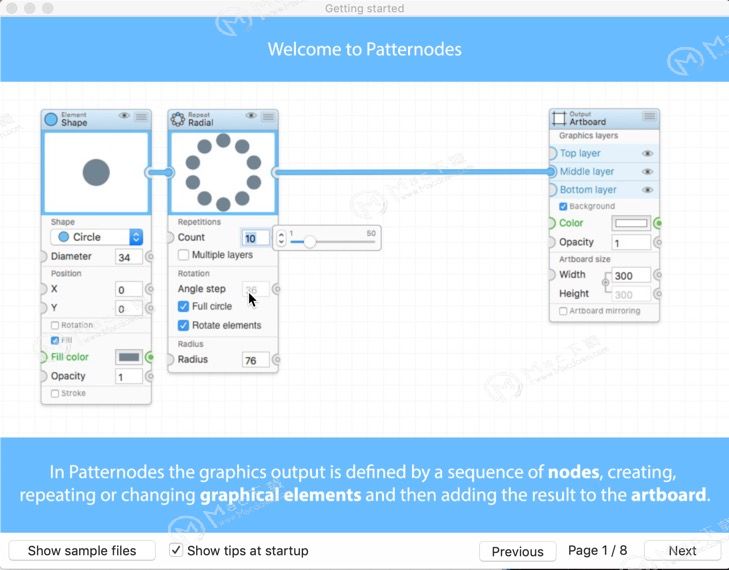
Task: Enable the Stroke checkbox
Action: pos(55,393)
